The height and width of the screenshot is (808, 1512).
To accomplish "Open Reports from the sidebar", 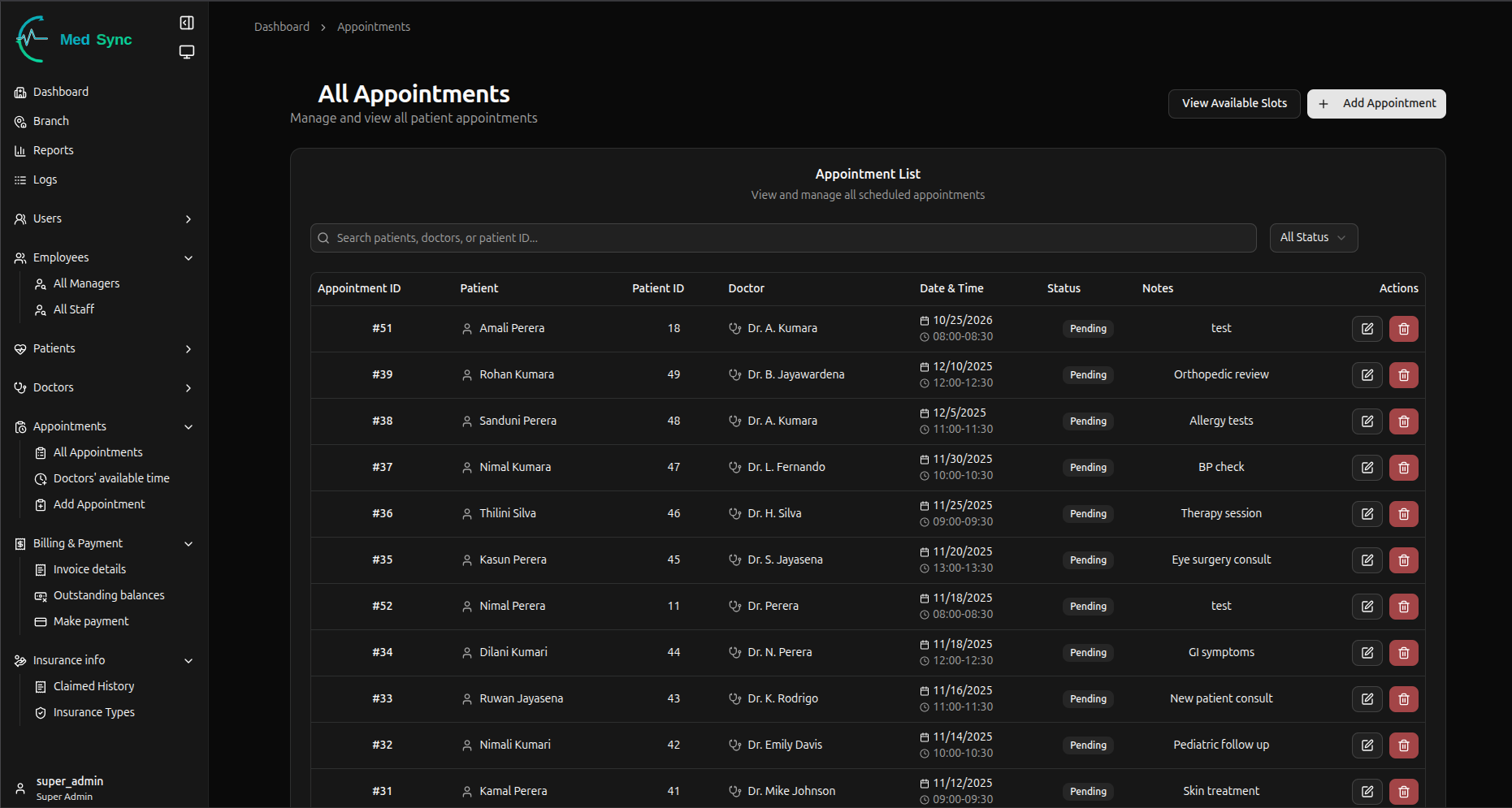I will pyautogui.click(x=53, y=151).
